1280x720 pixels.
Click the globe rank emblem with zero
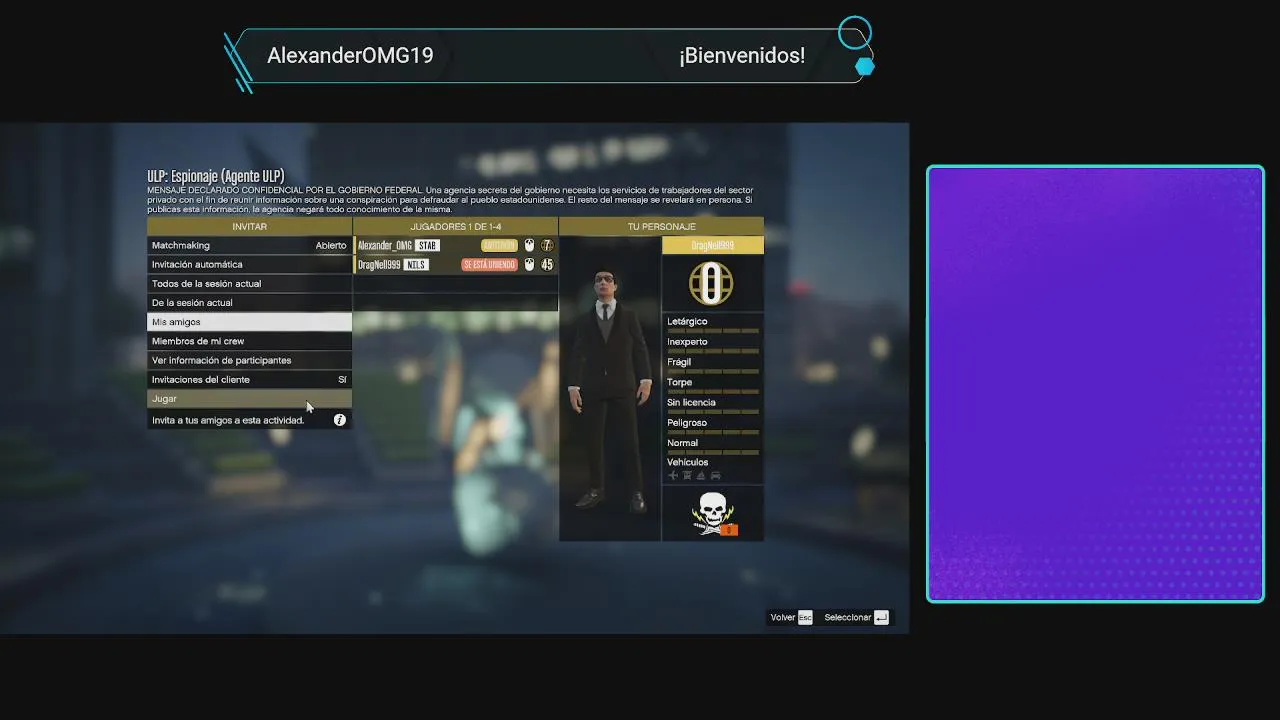[711, 284]
